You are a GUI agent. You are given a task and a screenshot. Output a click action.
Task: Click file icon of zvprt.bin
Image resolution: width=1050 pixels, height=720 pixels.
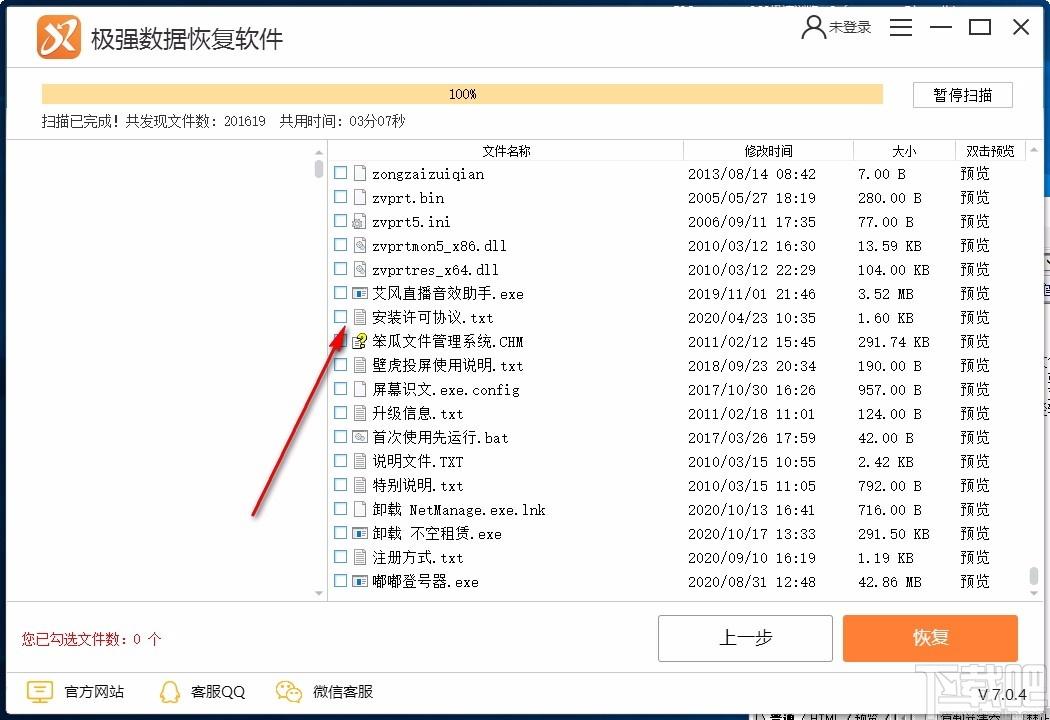360,198
